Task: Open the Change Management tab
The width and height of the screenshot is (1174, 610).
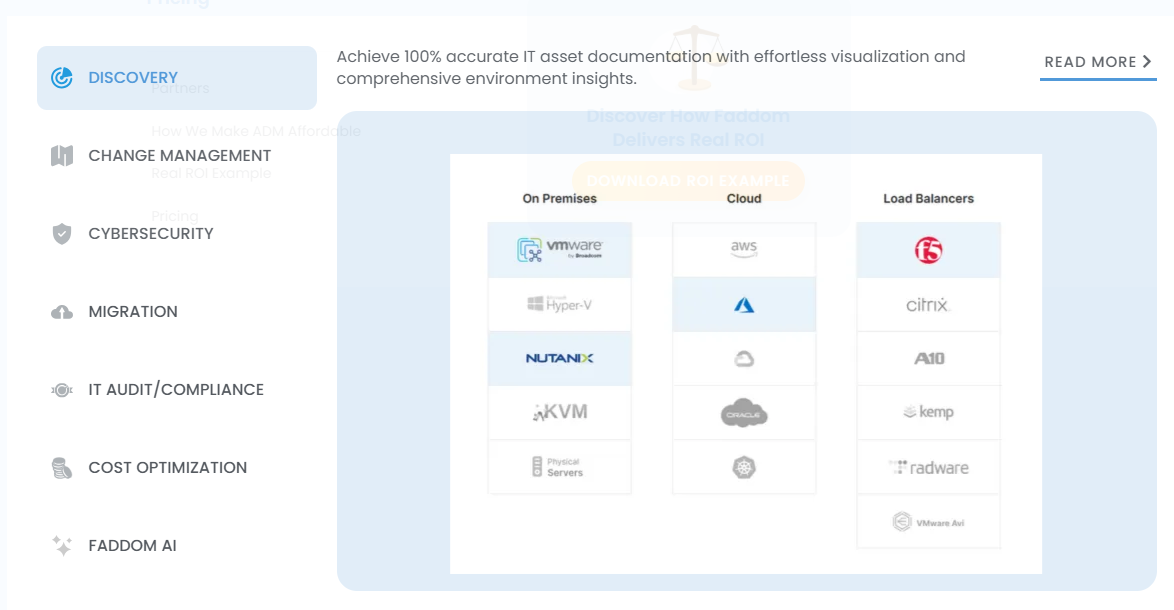Action: [x=177, y=156]
